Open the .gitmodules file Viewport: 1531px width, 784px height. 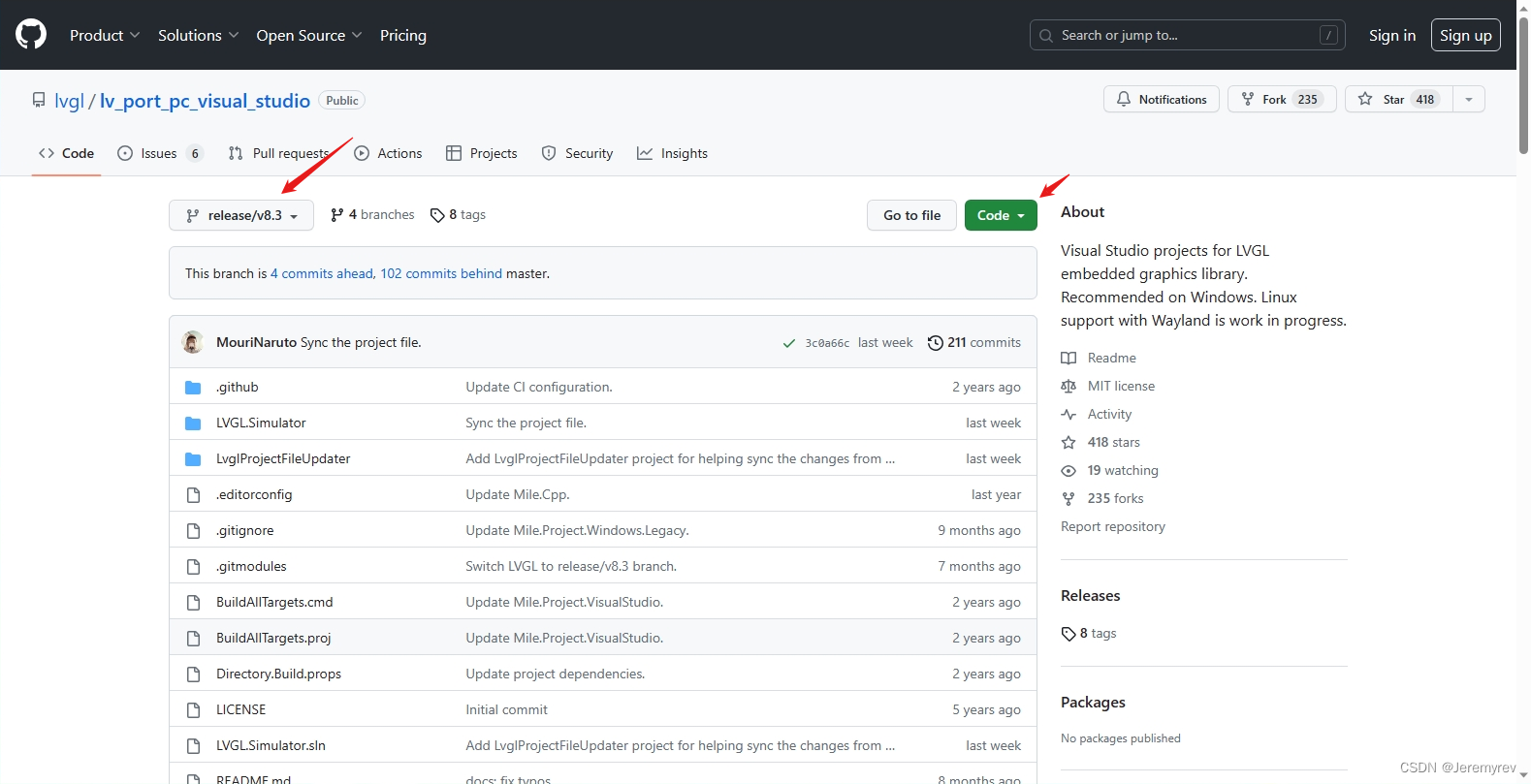point(251,566)
